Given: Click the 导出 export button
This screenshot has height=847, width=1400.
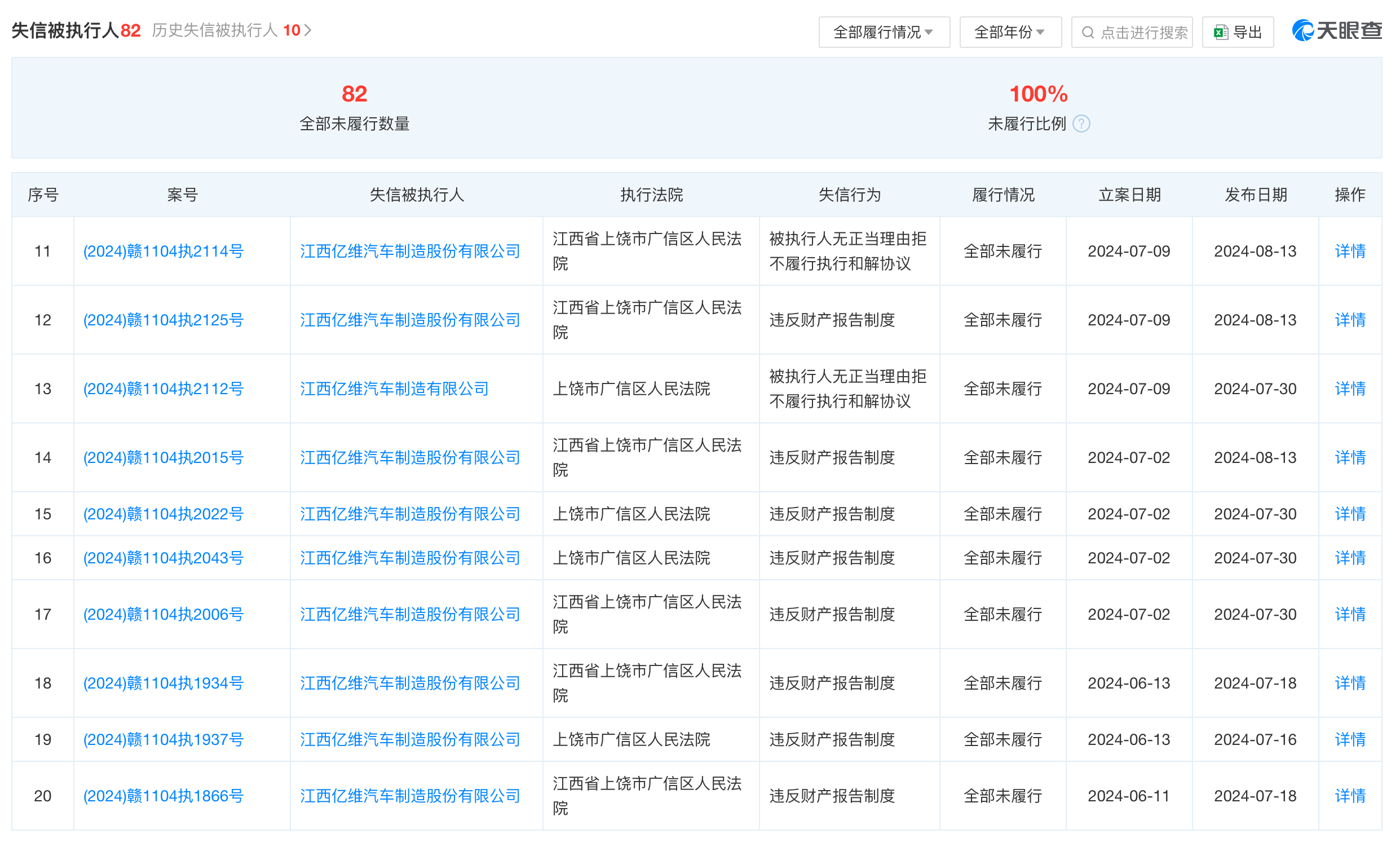Looking at the screenshot, I should (1238, 32).
